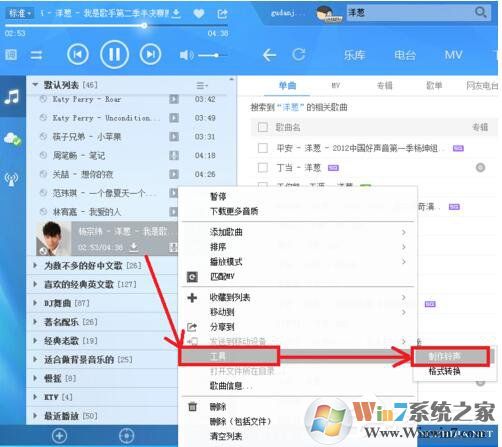Expand the 为数不多的好中文歌 playlist

pos(35,265)
